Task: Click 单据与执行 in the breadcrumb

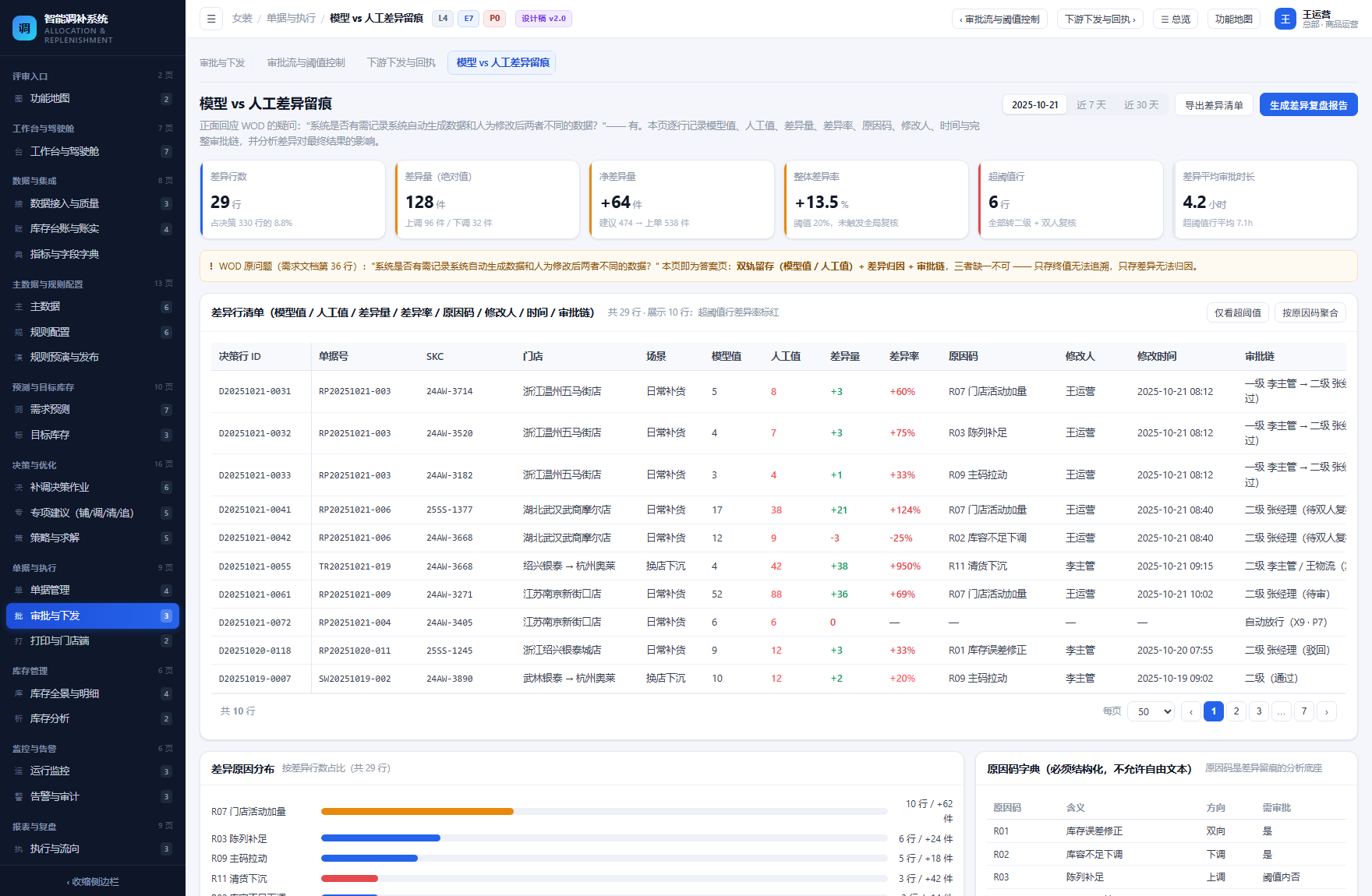Action: pos(291,19)
